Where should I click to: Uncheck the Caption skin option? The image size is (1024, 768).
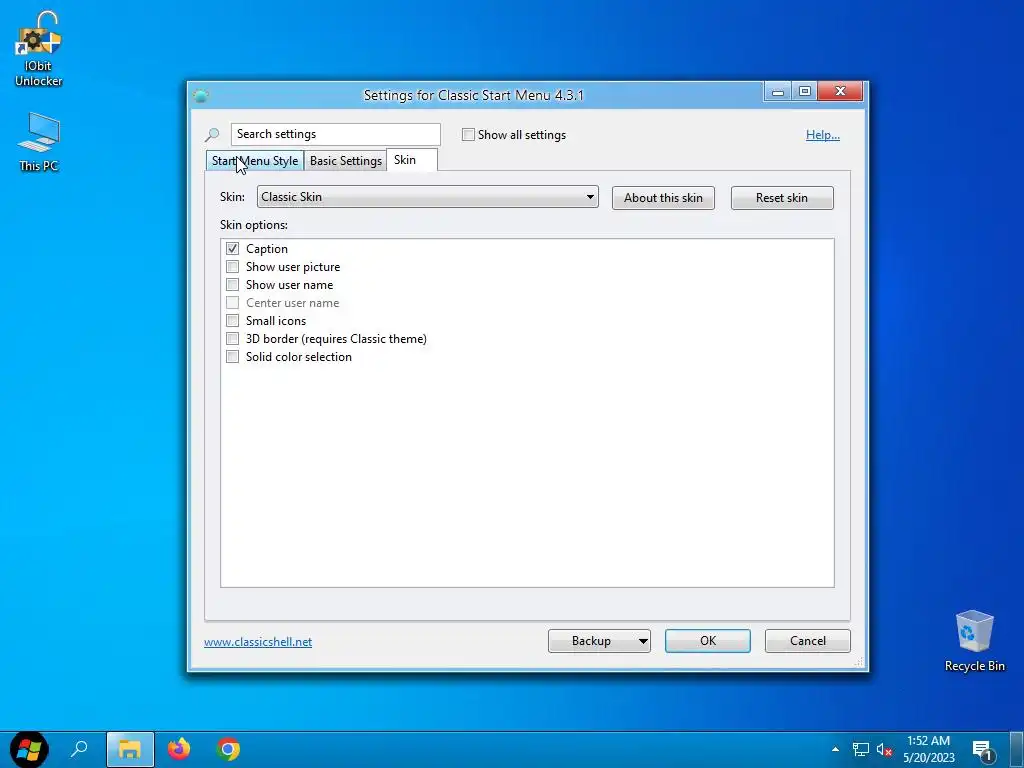click(232, 249)
